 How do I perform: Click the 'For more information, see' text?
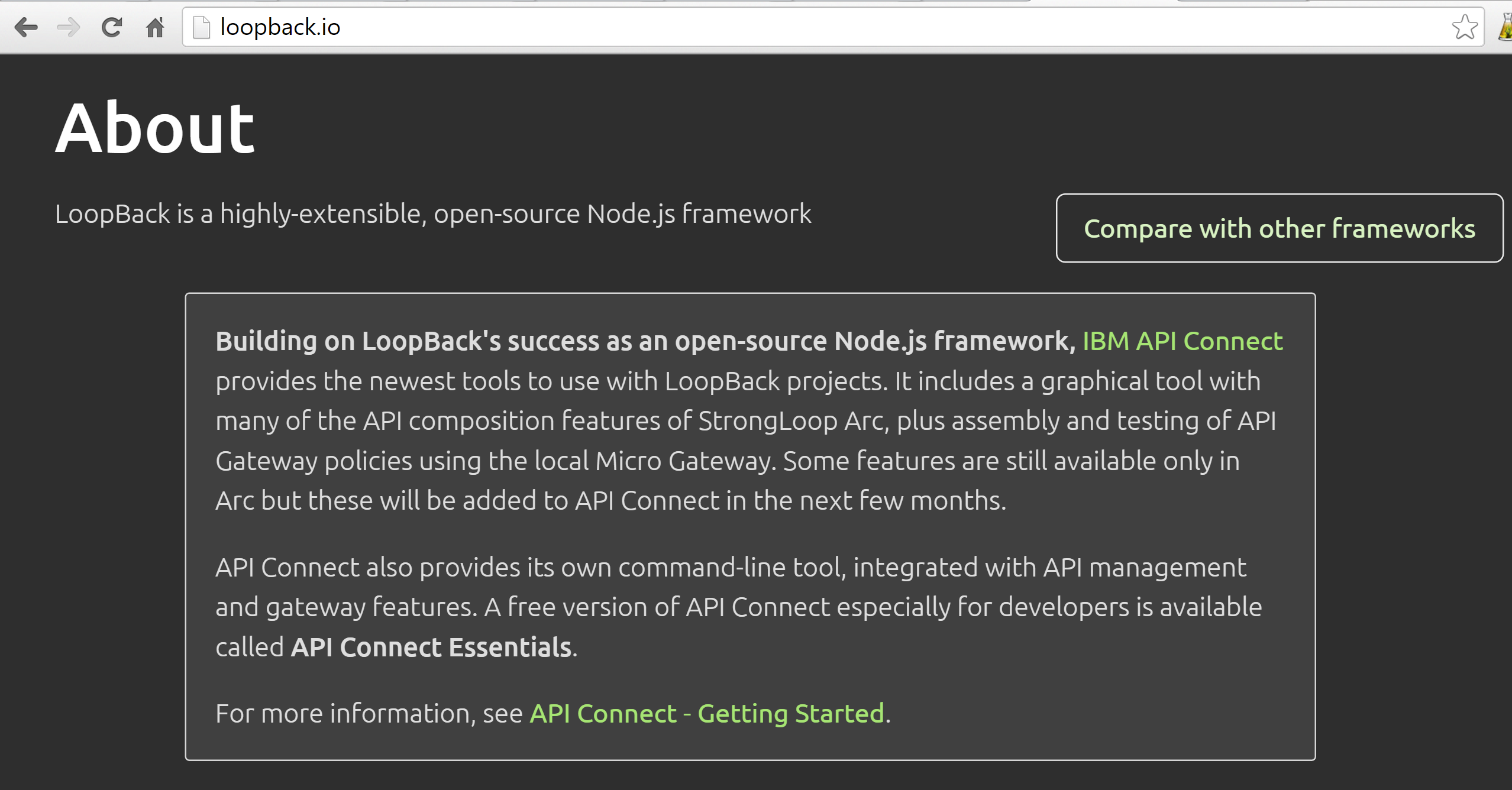[369, 714]
